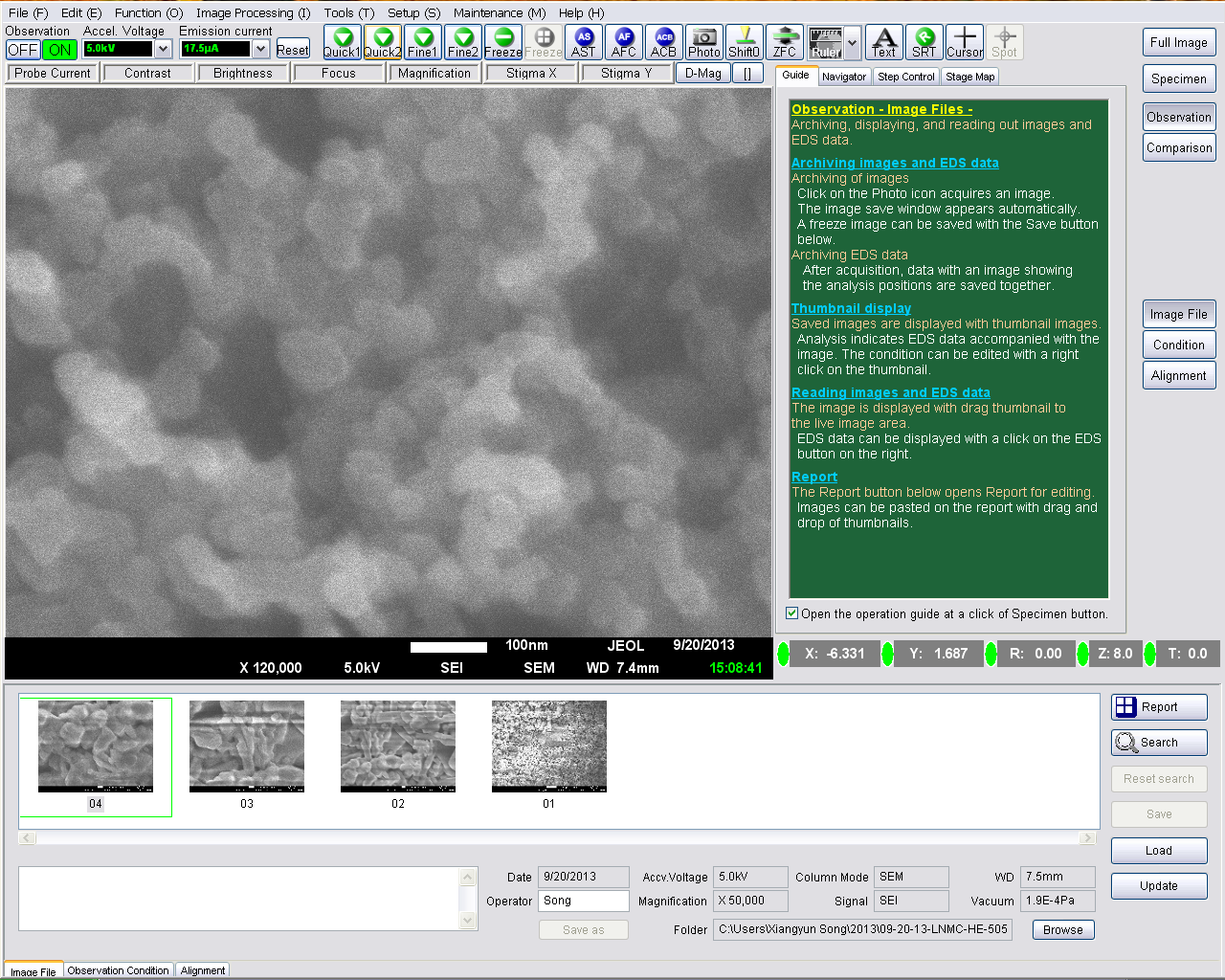Image resolution: width=1225 pixels, height=980 pixels.
Task: Turn observation OFF
Action: (x=23, y=50)
